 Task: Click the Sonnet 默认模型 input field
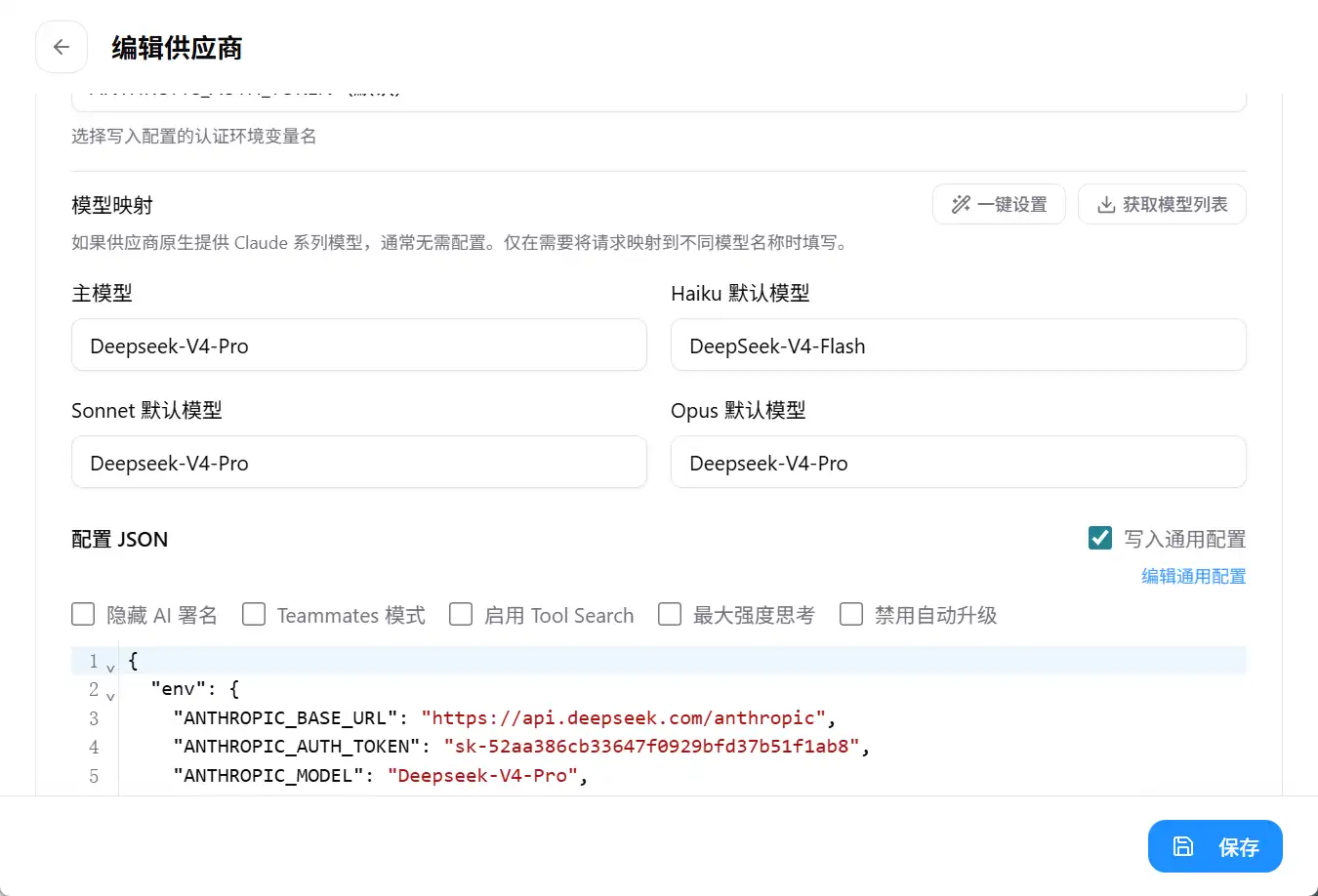point(359,463)
